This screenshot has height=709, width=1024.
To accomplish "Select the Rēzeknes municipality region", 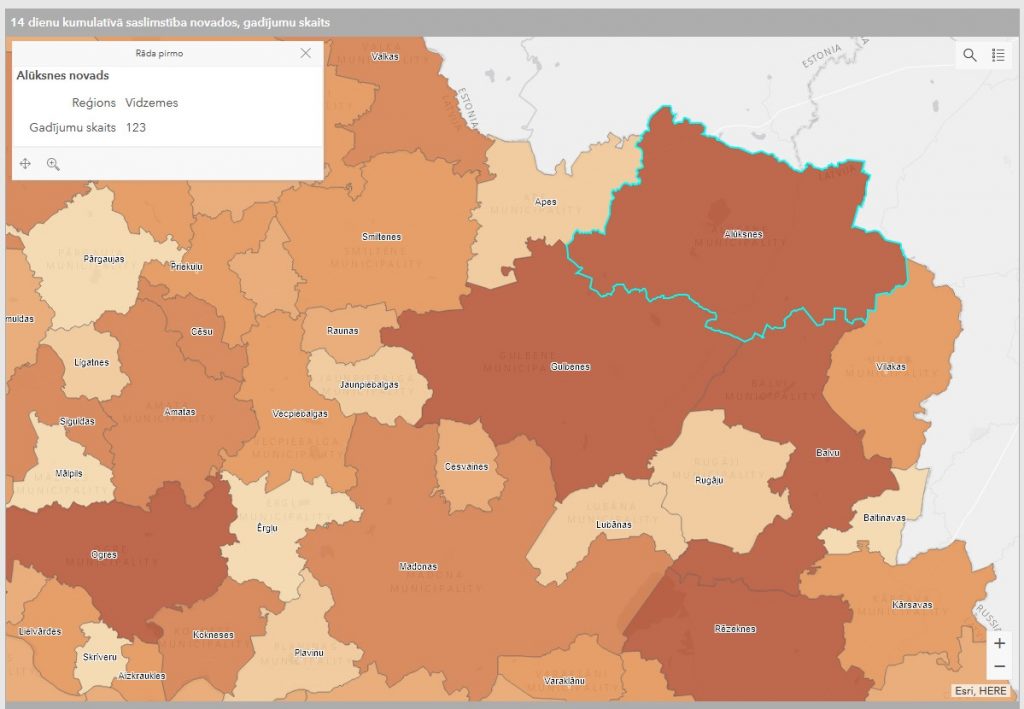I will point(736,629).
